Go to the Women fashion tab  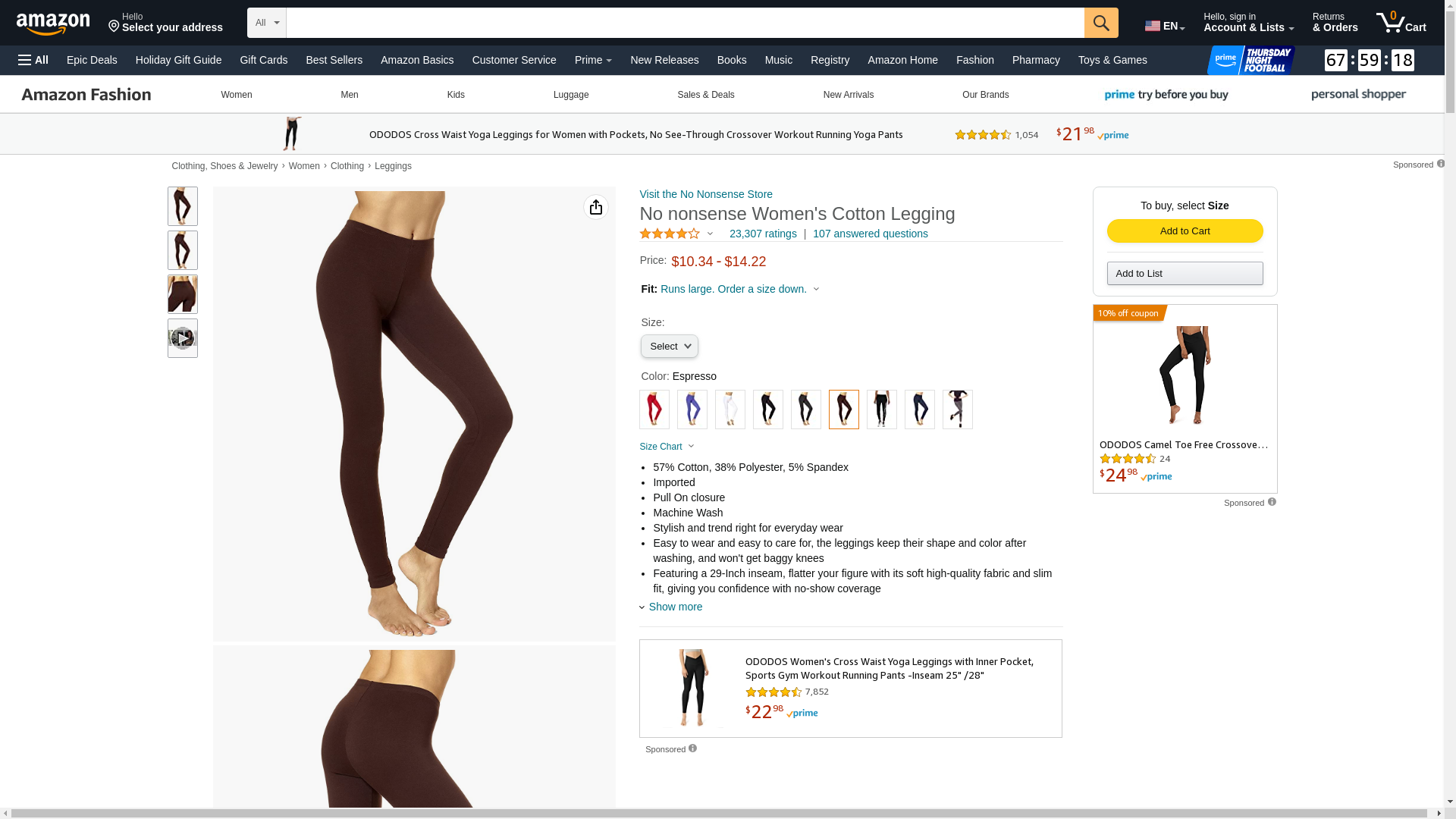[x=237, y=95]
